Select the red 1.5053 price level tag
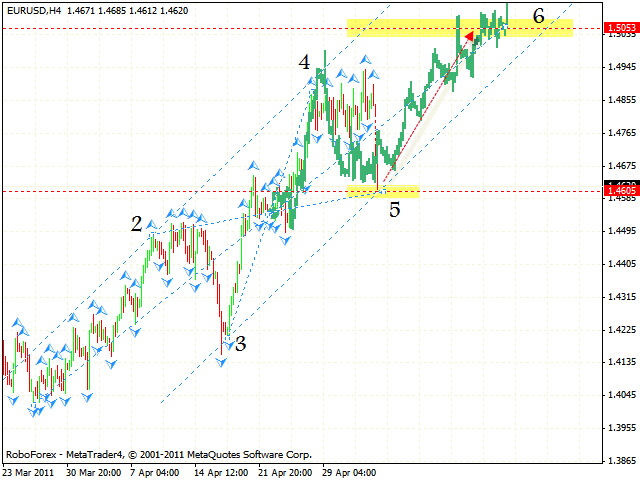Image resolution: width=640 pixels, height=480 pixels. [x=622, y=29]
